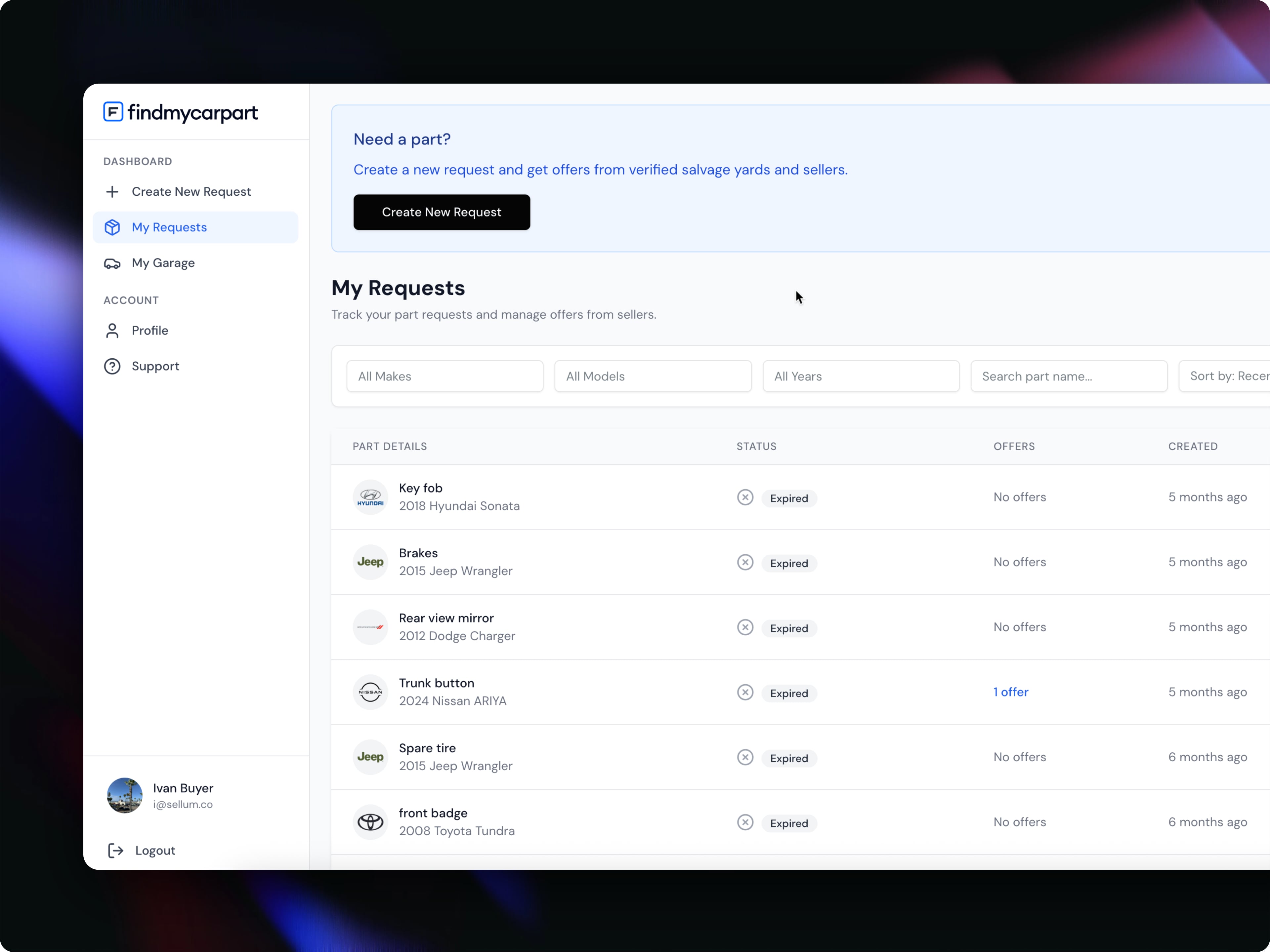Open the Rear view mirror request
1270x952 pixels.
tap(446, 618)
